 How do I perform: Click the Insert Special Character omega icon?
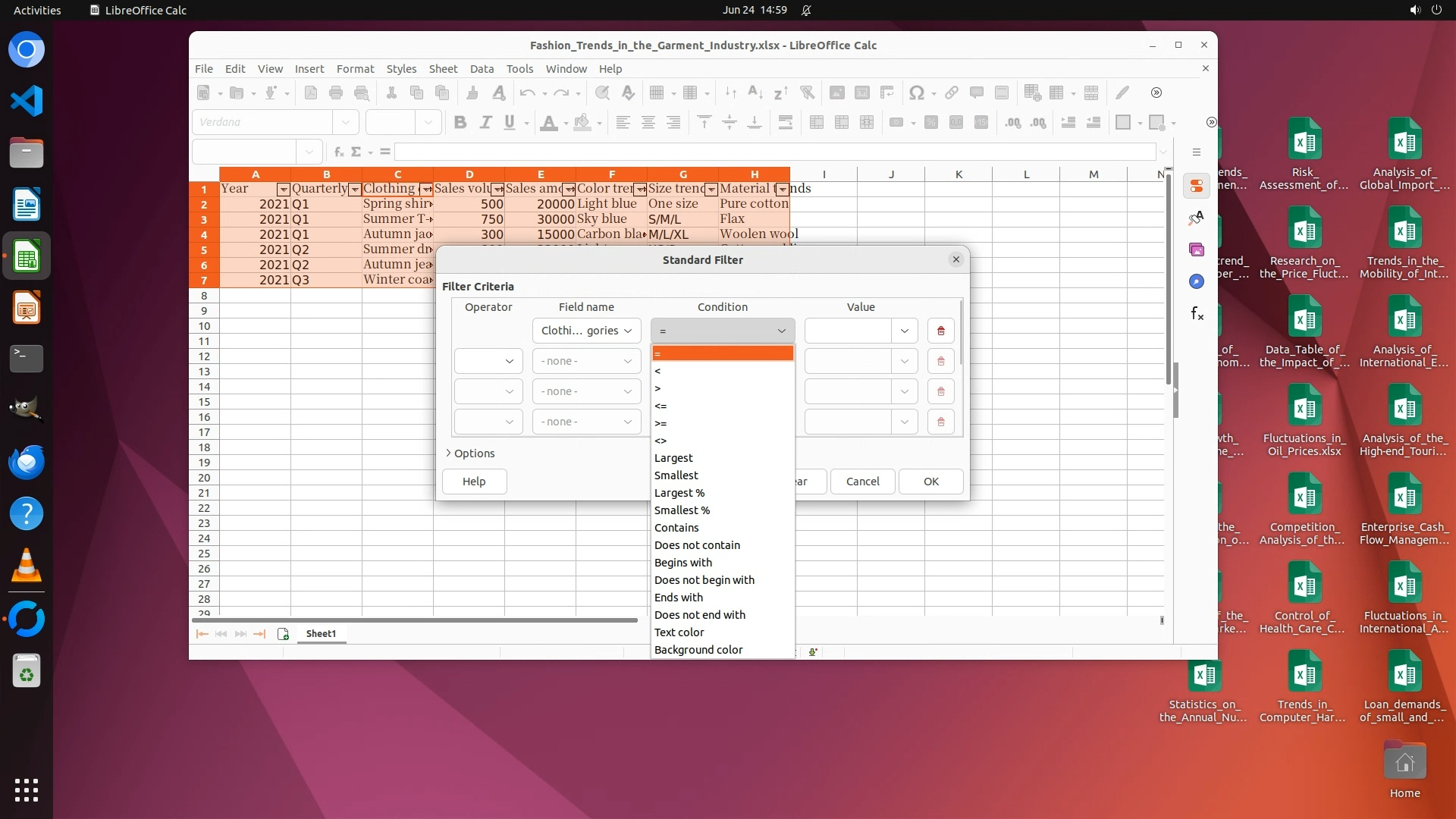[916, 93]
